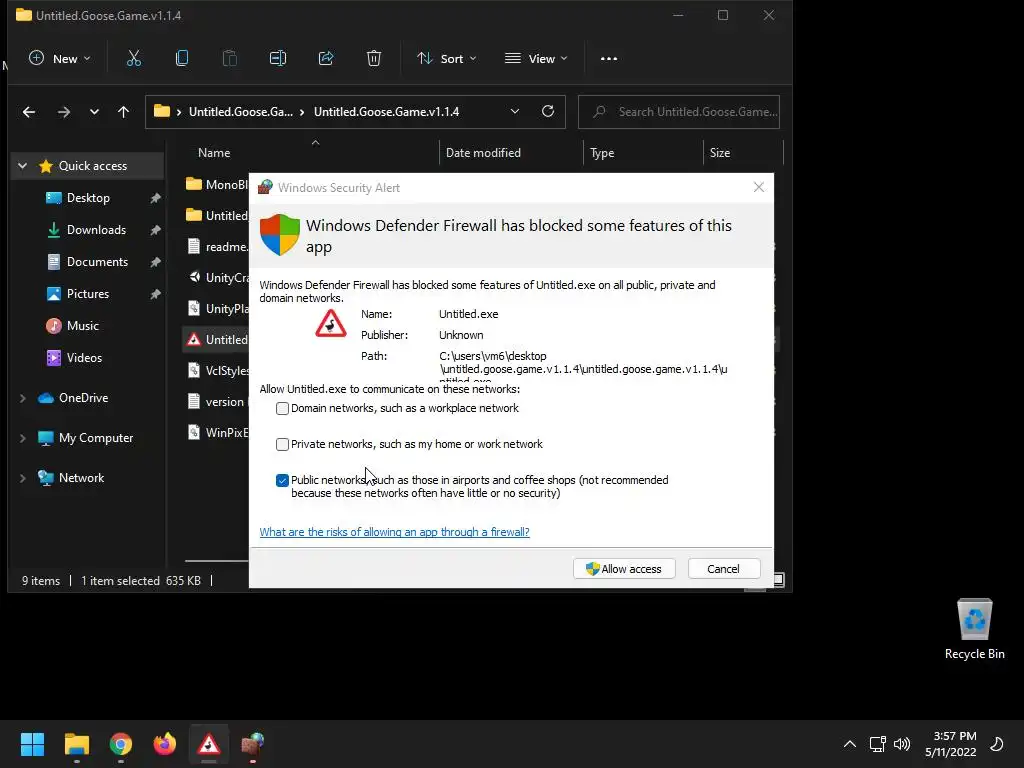Open the Sort options dropdown
This screenshot has width=1024, height=768.
pos(447,58)
